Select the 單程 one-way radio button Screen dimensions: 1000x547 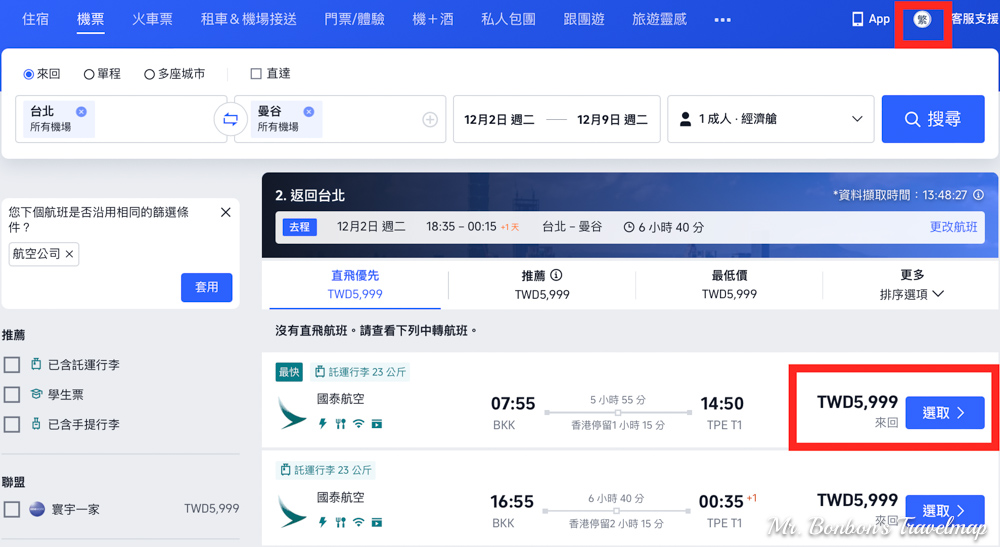tap(89, 74)
